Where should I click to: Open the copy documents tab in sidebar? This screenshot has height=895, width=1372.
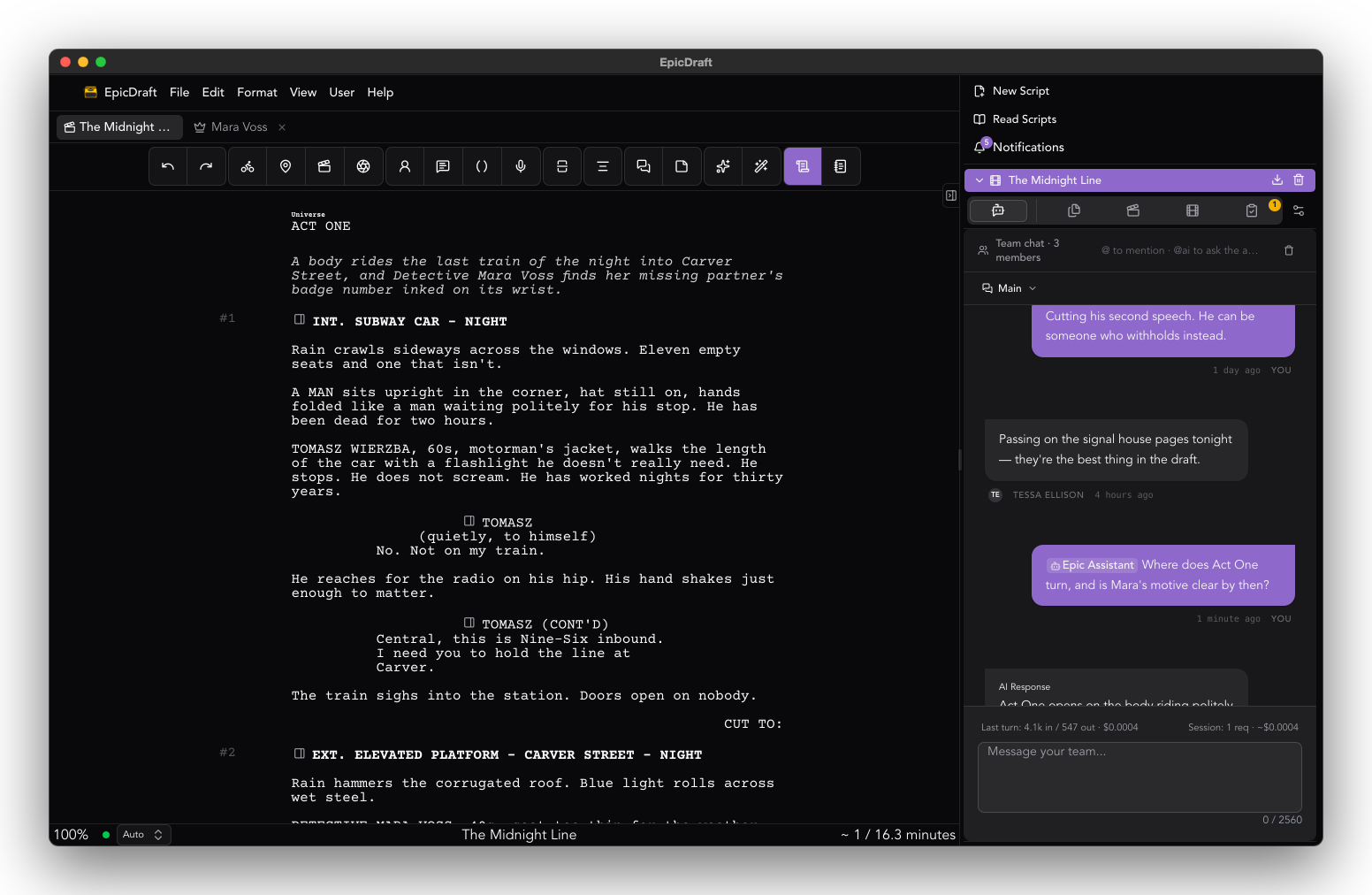pyautogui.click(x=1074, y=210)
